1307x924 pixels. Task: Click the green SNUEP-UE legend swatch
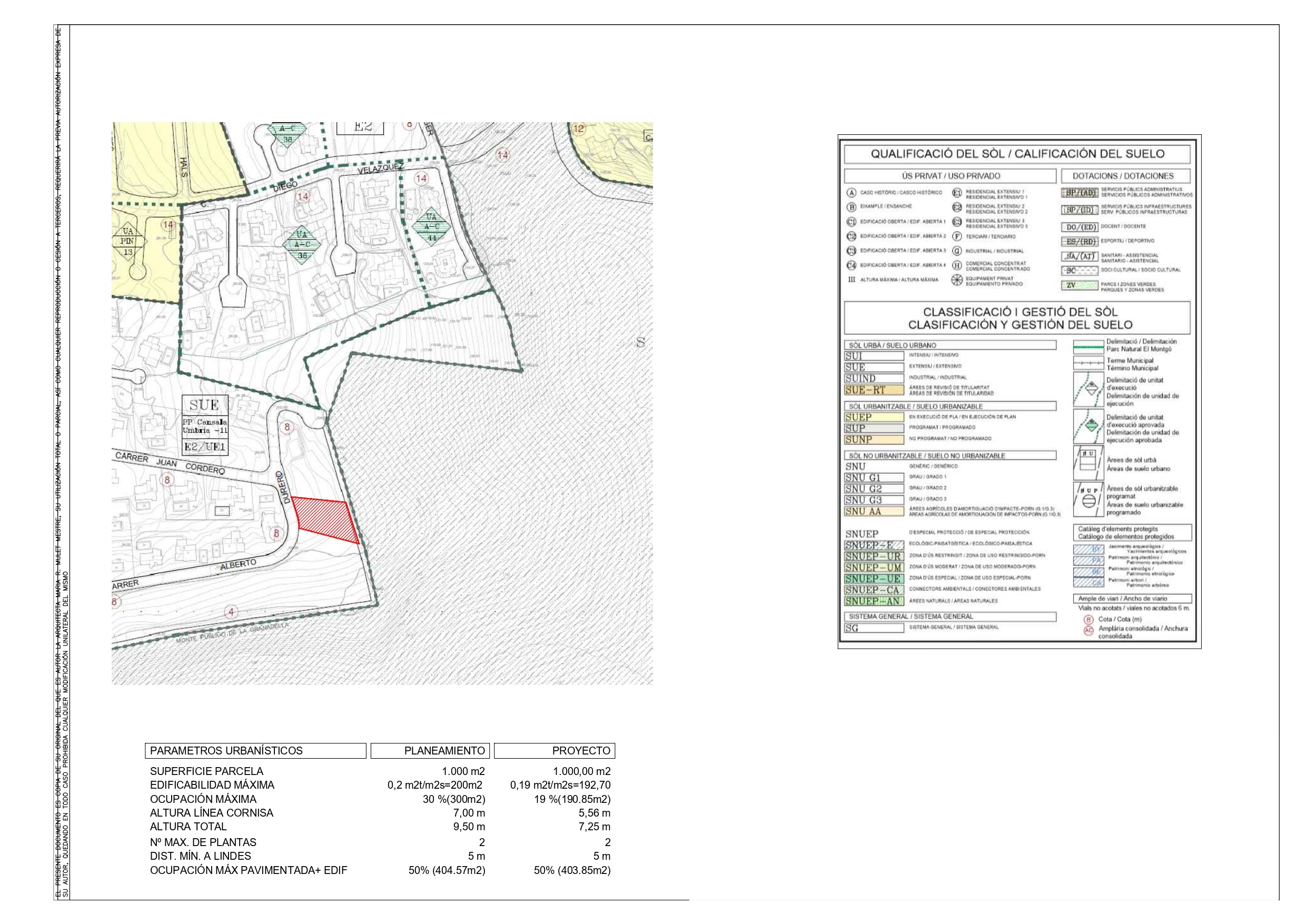coord(874,579)
